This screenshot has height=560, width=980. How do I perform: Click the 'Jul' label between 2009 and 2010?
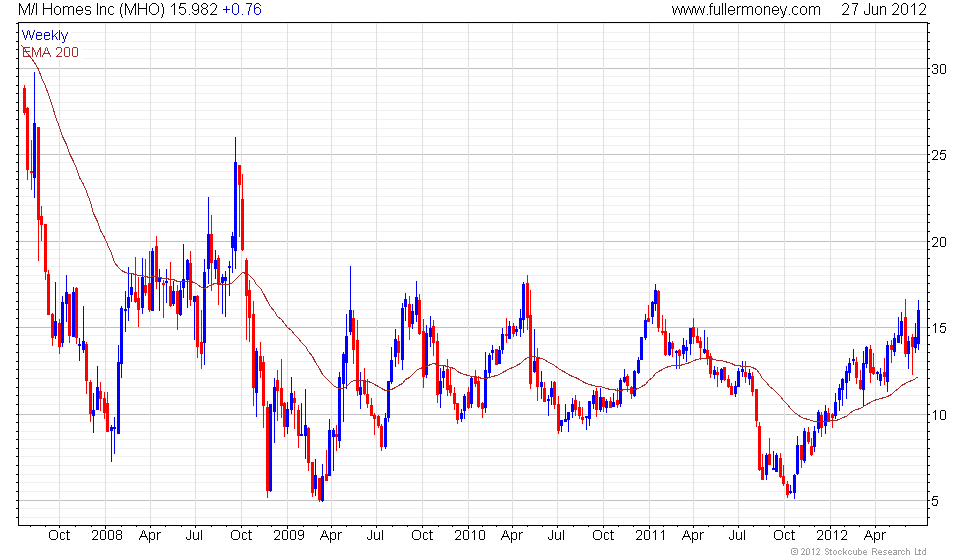click(375, 535)
